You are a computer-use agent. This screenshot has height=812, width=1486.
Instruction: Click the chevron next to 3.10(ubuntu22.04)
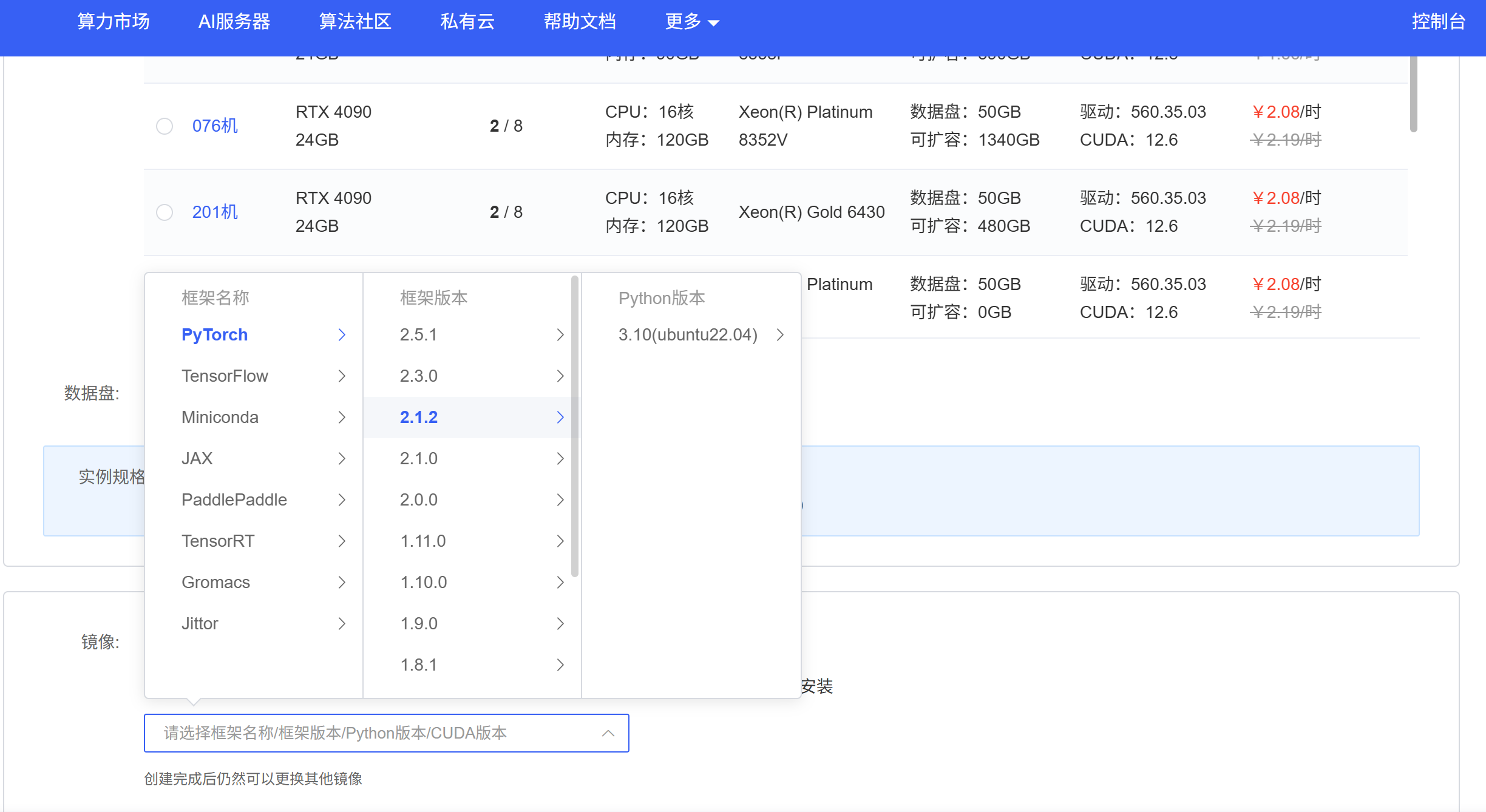click(x=781, y=335)
